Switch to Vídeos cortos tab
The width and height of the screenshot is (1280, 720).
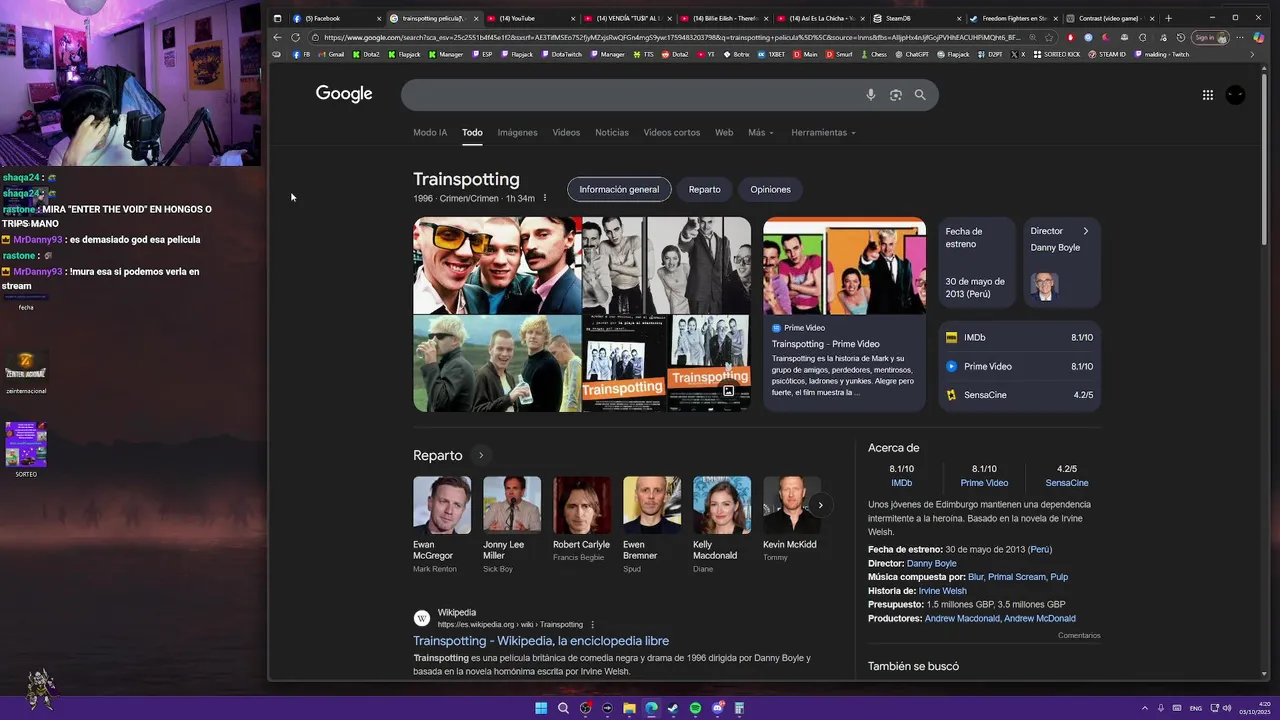[x=672, y=132]
